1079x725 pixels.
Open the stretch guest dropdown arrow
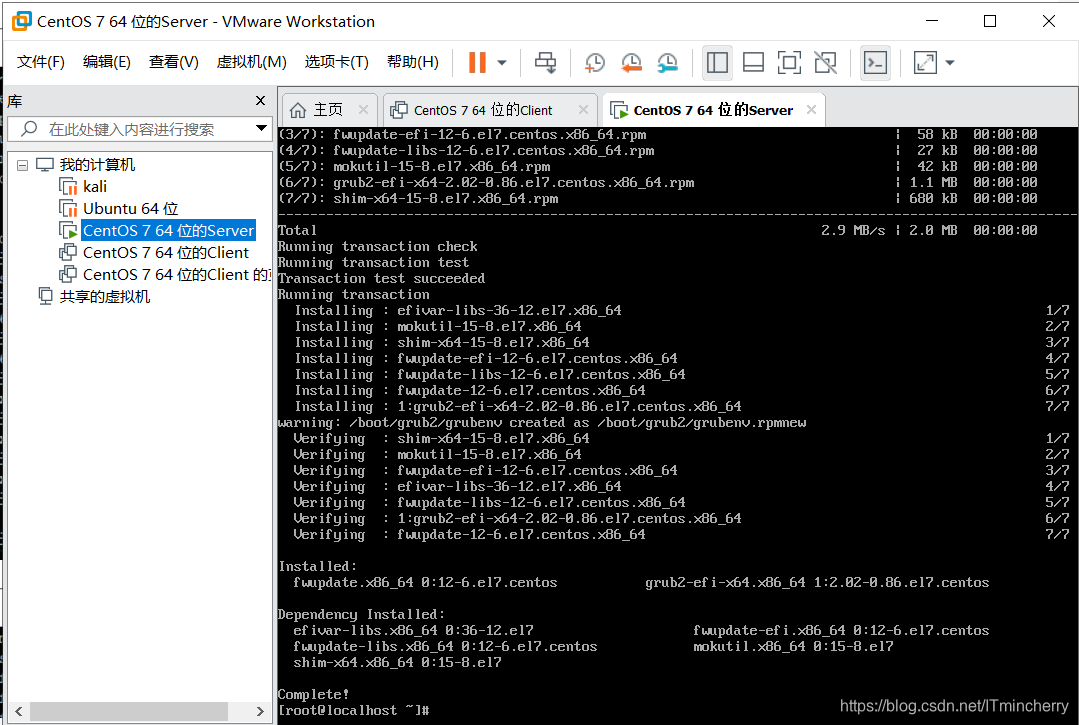[x=950, y=63]
